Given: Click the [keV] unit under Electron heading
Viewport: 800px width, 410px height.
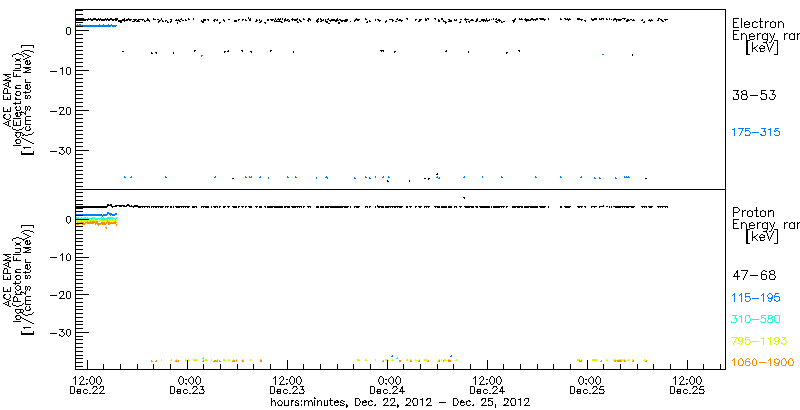Looking at the screenshot, I should [x=762, y=48].
